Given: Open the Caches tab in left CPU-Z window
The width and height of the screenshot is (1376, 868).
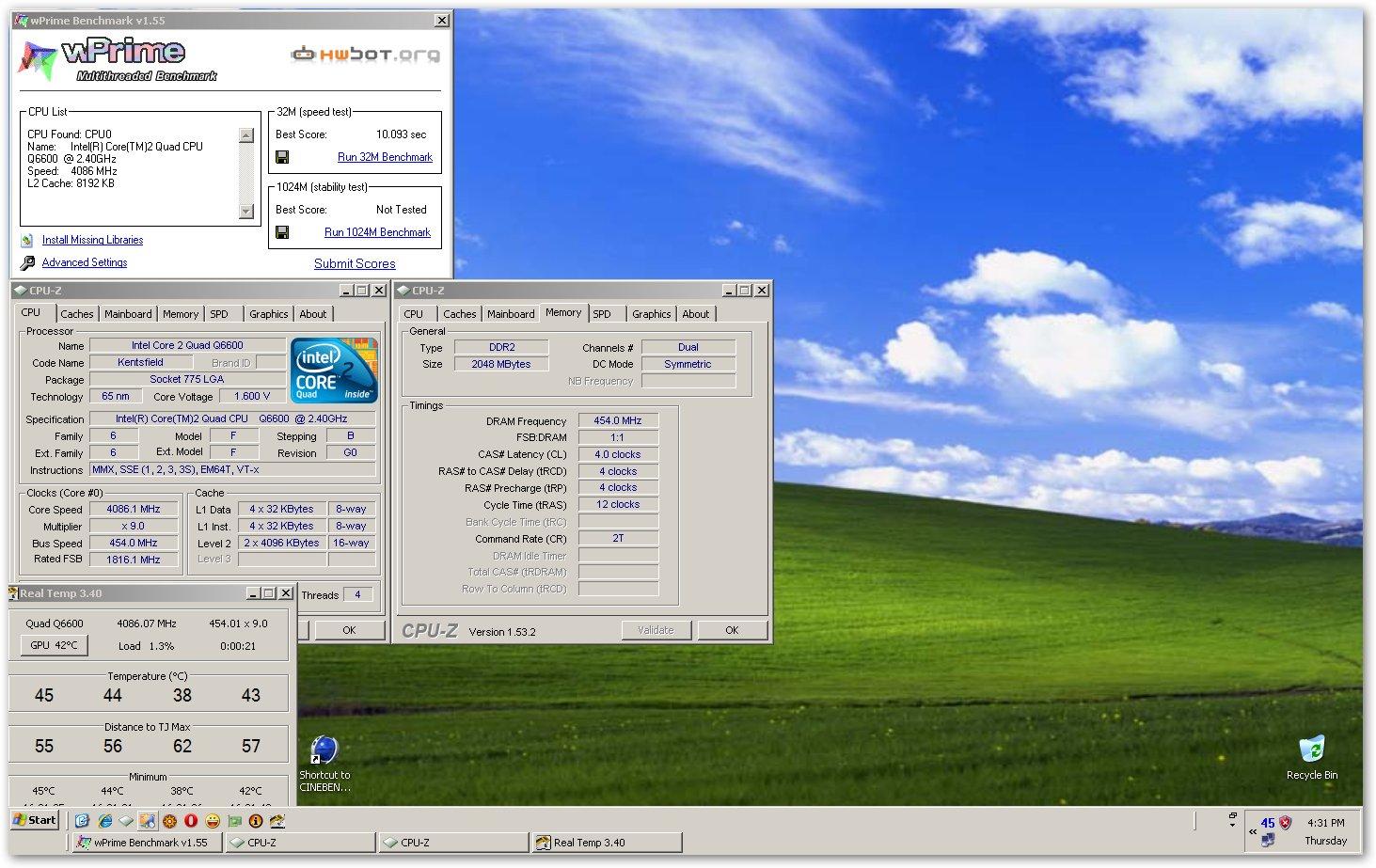Looking at the screenshot, I should tap(77, 314).
